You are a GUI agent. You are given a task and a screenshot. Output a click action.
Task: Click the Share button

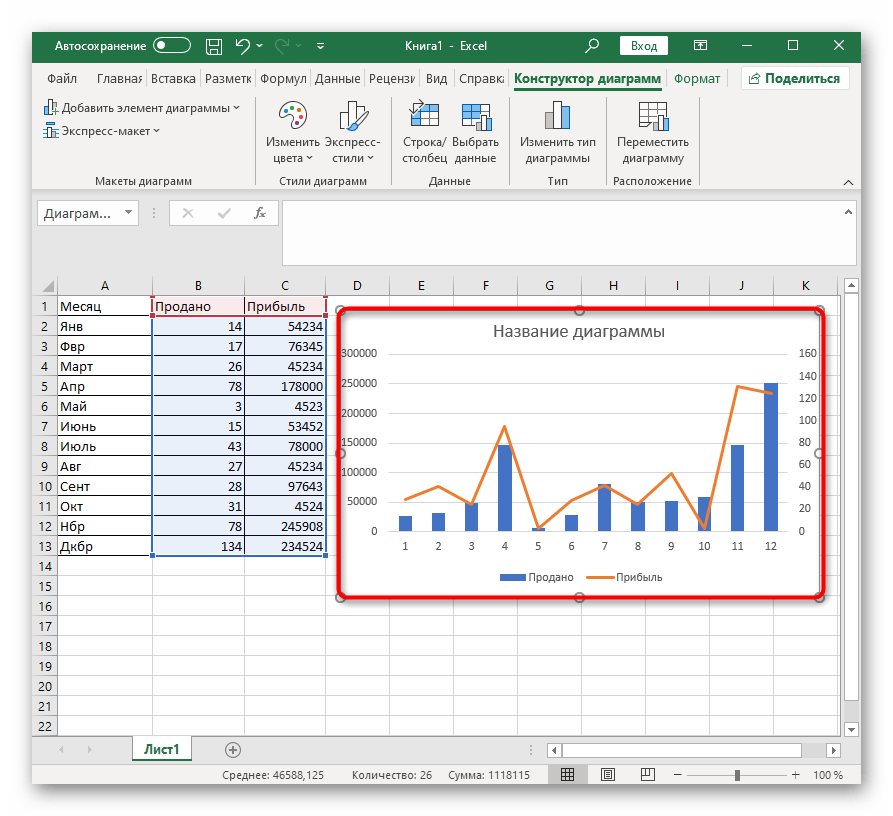tap(795, 79)
